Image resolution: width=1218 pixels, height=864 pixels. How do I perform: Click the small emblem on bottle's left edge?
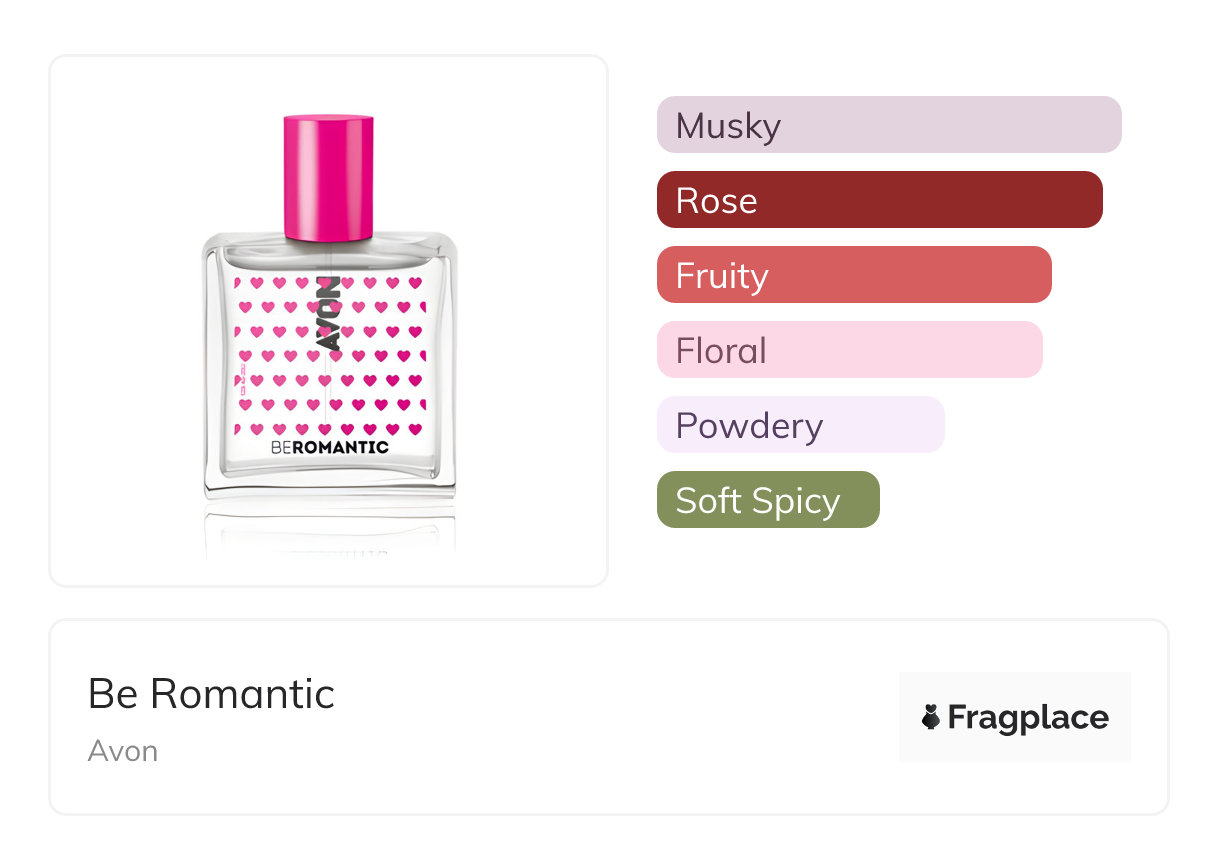[240, 384]
